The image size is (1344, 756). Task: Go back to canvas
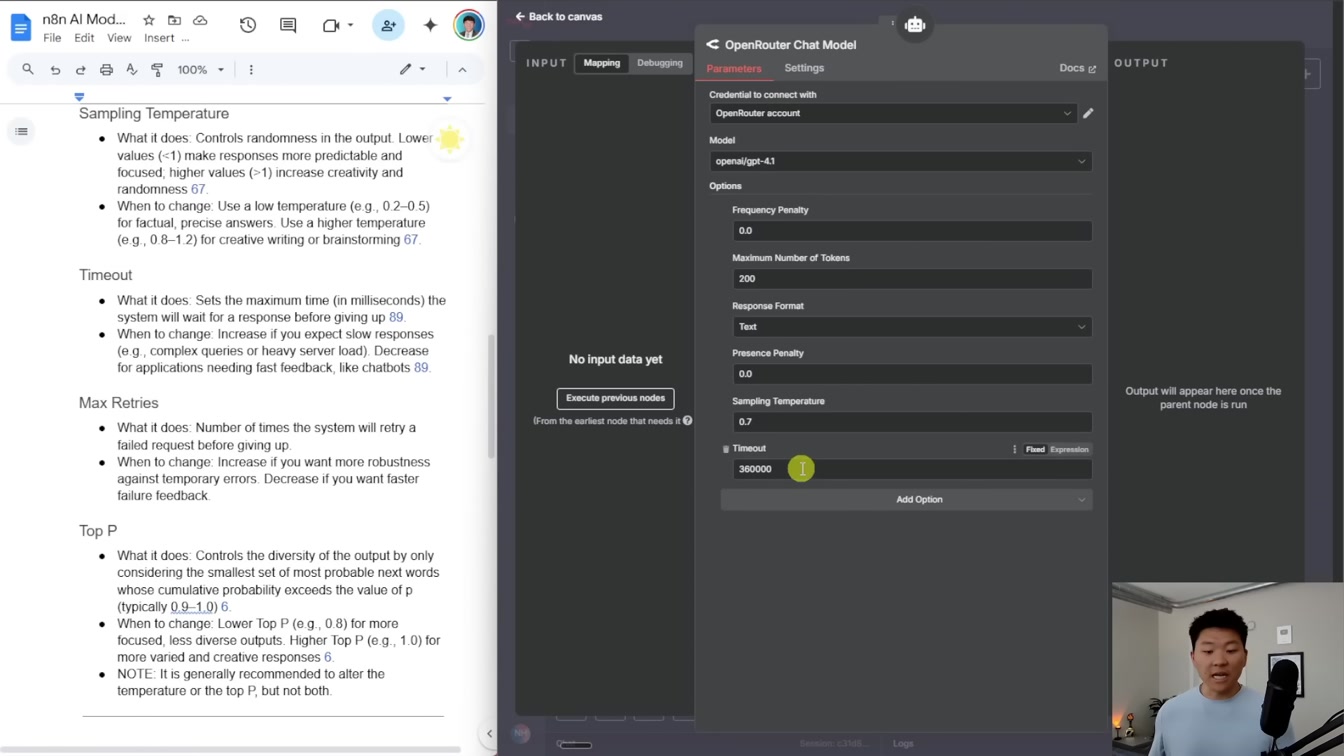[559, 17]
